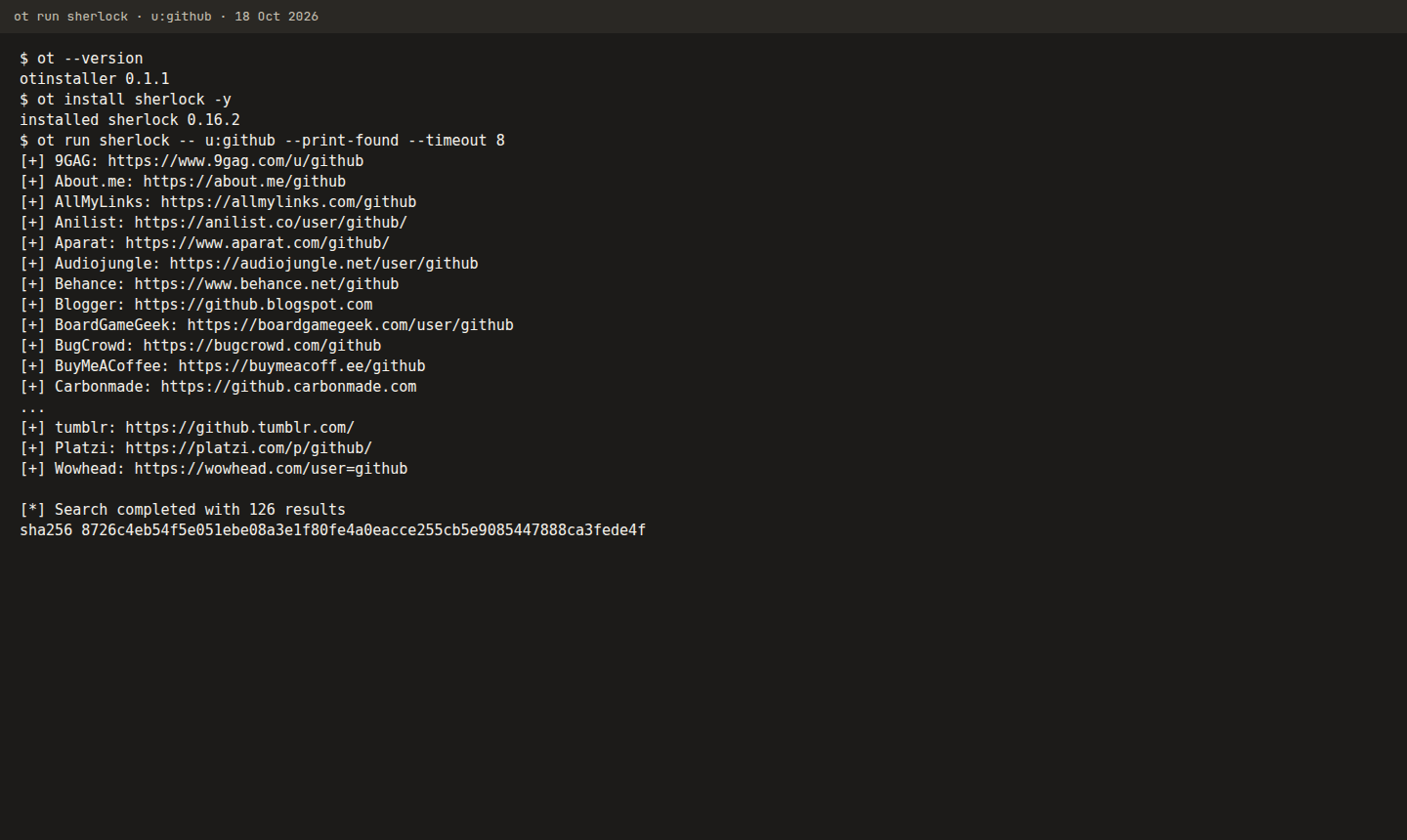Click the 'installed sherlock 0.16.2' line
The width and height of the screenshot is (1407, 840).
130,120
